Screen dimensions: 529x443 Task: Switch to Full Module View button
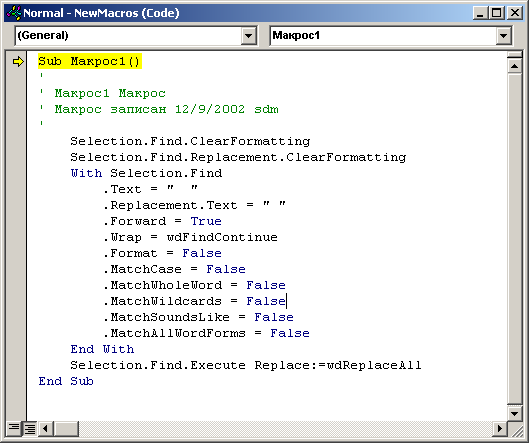pos(30,429)
